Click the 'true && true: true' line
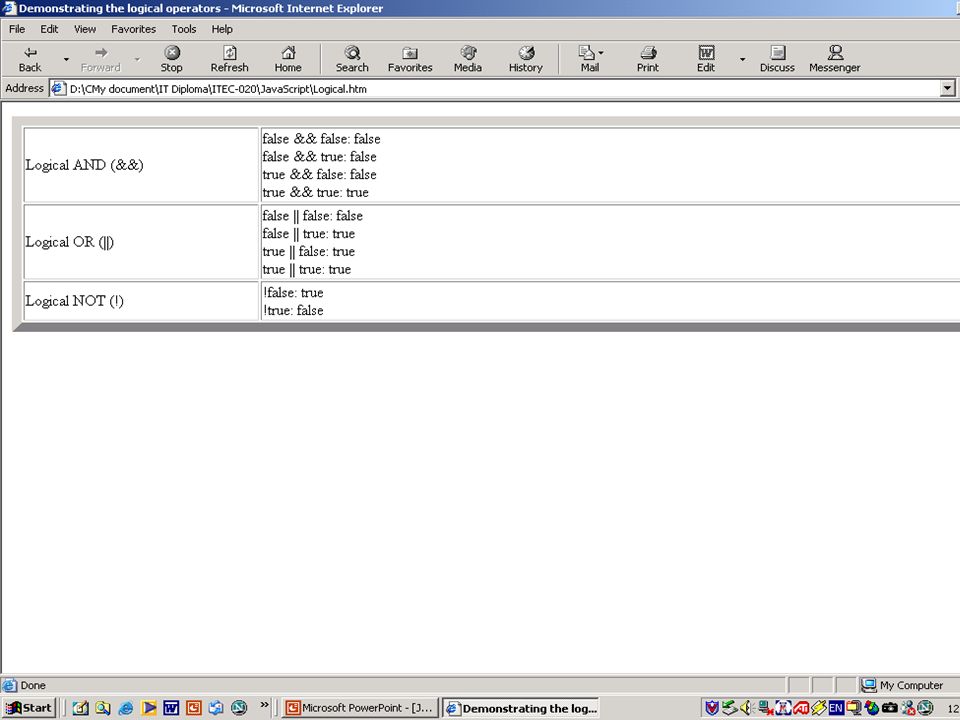The image size is (960, 720). [315, 192]
